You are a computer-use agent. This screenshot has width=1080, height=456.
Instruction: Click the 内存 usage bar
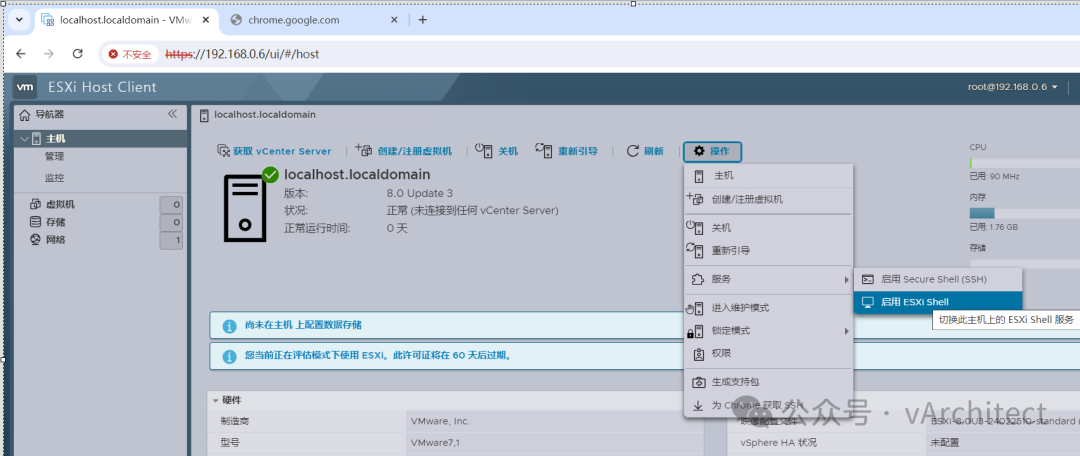[x=1024, y=213]
